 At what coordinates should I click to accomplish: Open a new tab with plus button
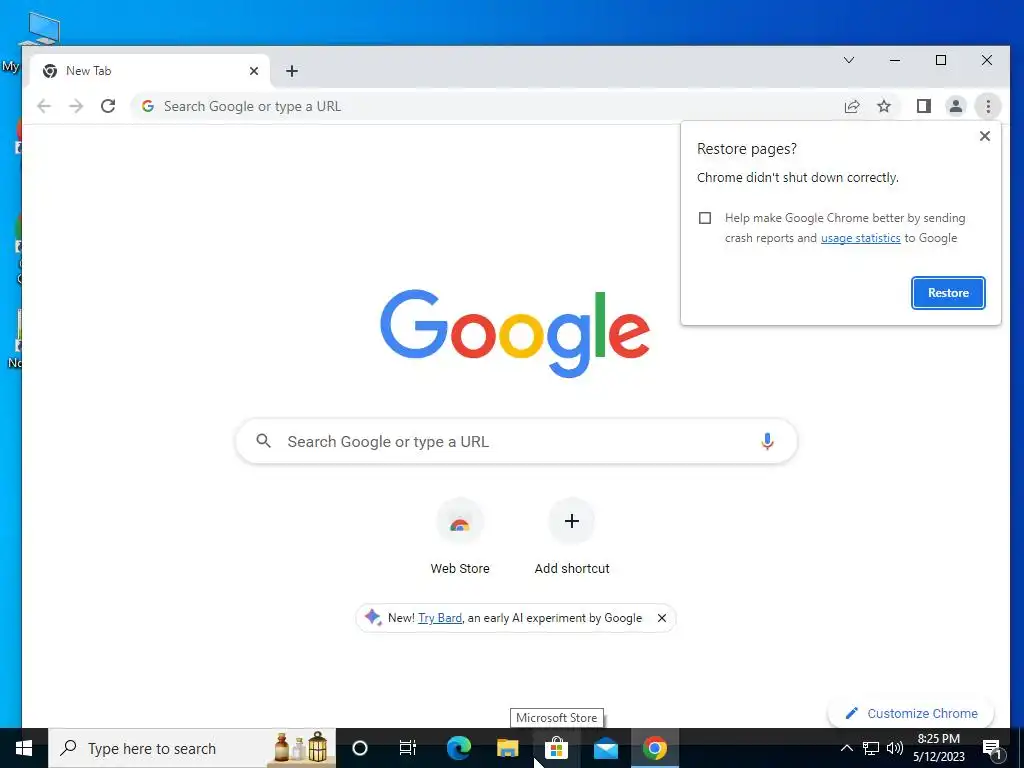(292, 71)
